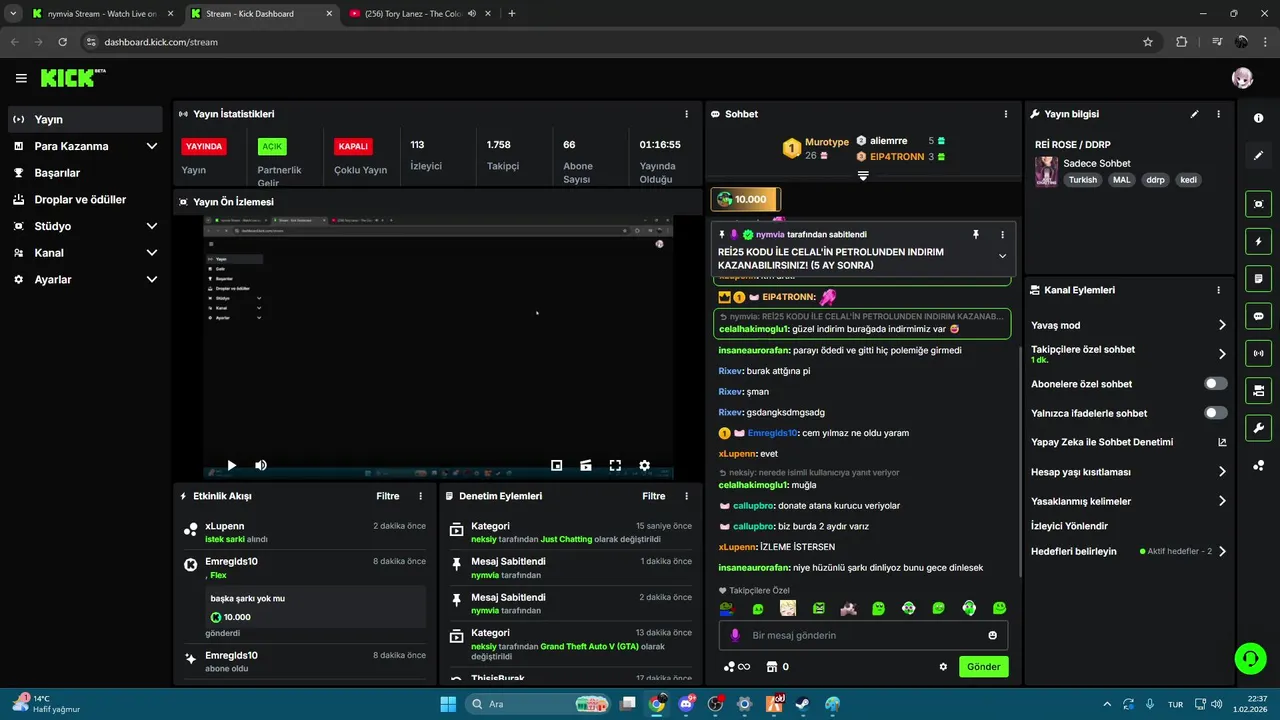
Task: Click the info icon in right toolbar
Action: pyautogui.click(x=1258, y=118)
